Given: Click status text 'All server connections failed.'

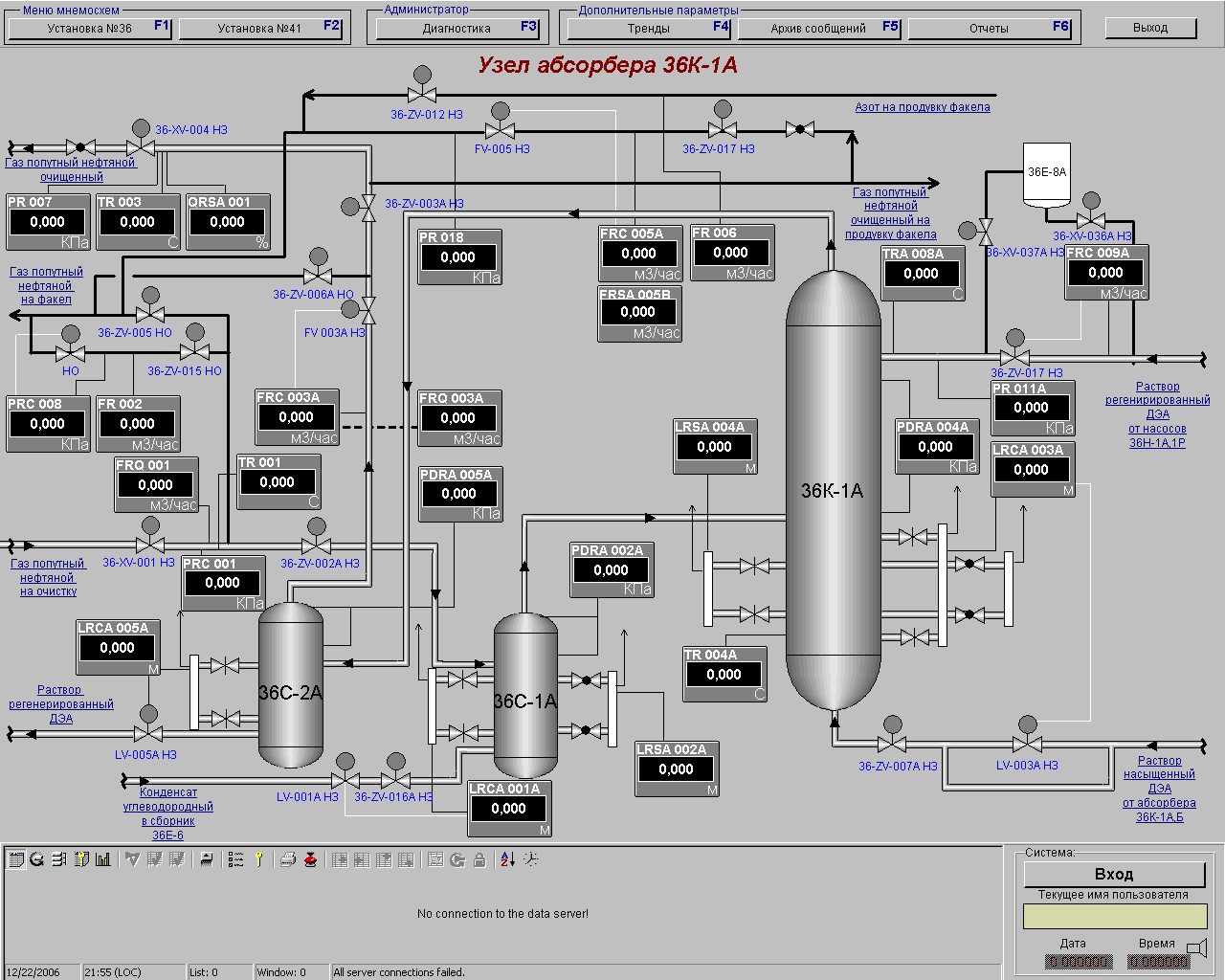Looking at the screenshot, I should point(399,972).
